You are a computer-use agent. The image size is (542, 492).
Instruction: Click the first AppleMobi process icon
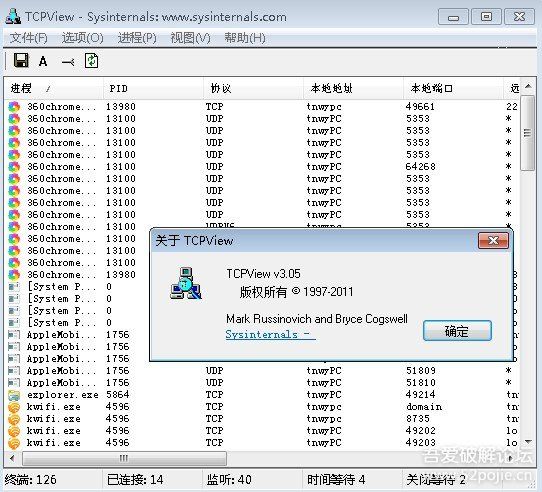click(14, 335)
